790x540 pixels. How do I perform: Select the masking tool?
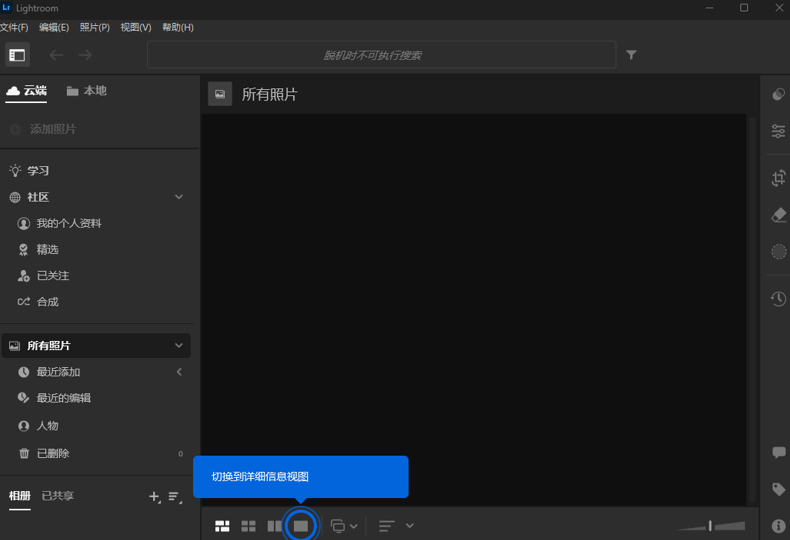[x=778, y=251]
